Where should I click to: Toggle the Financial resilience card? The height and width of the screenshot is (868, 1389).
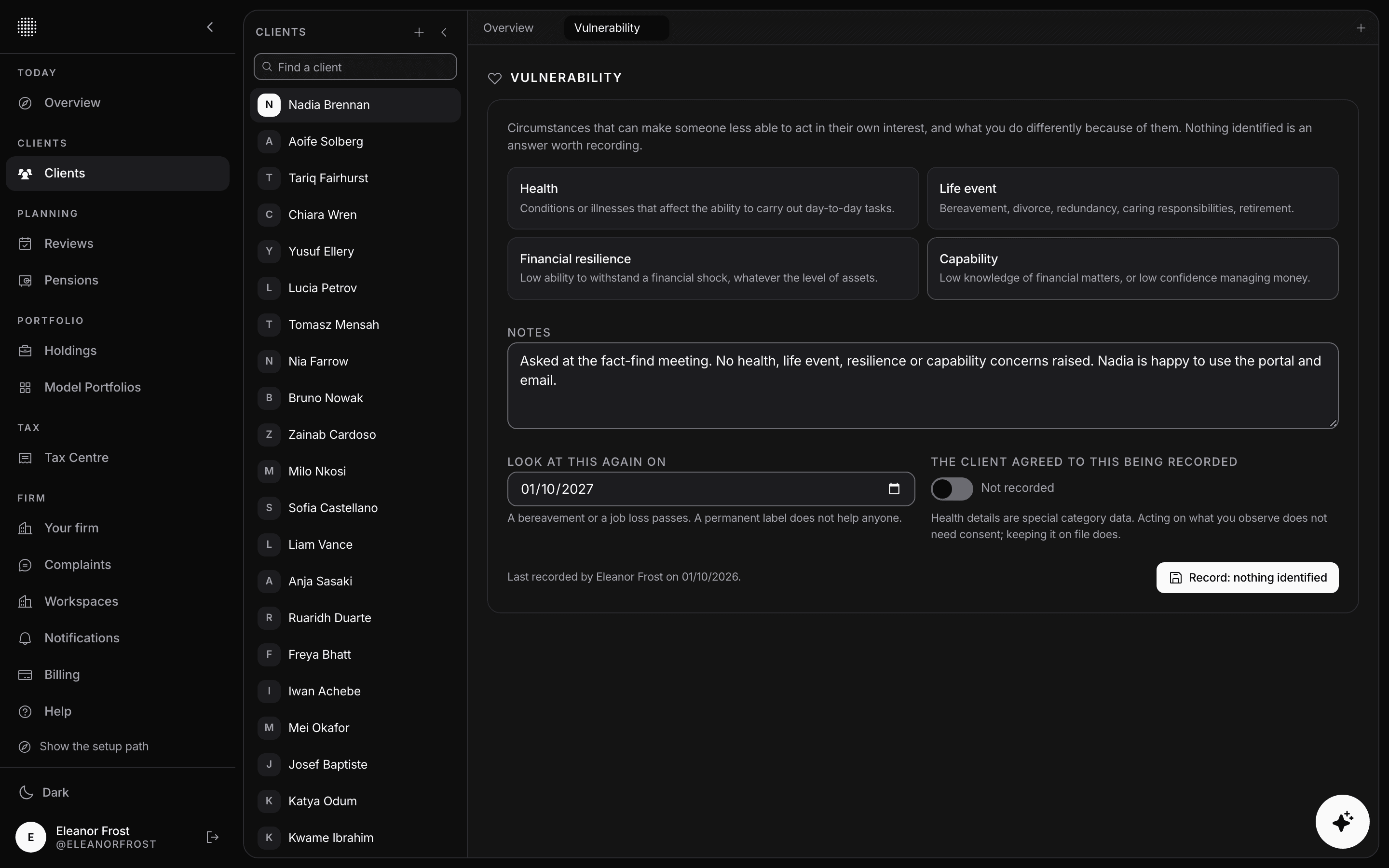click(713, 269)
